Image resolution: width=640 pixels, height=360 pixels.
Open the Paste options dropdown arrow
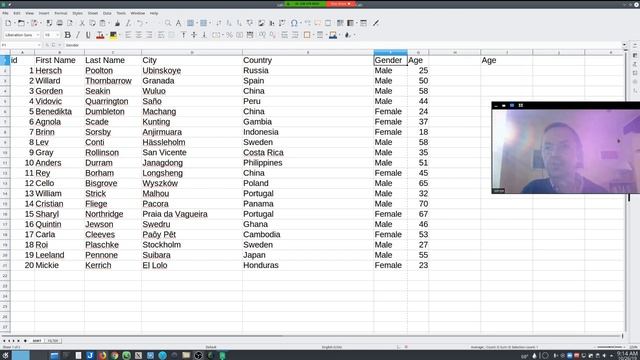(x=108, y=23)
